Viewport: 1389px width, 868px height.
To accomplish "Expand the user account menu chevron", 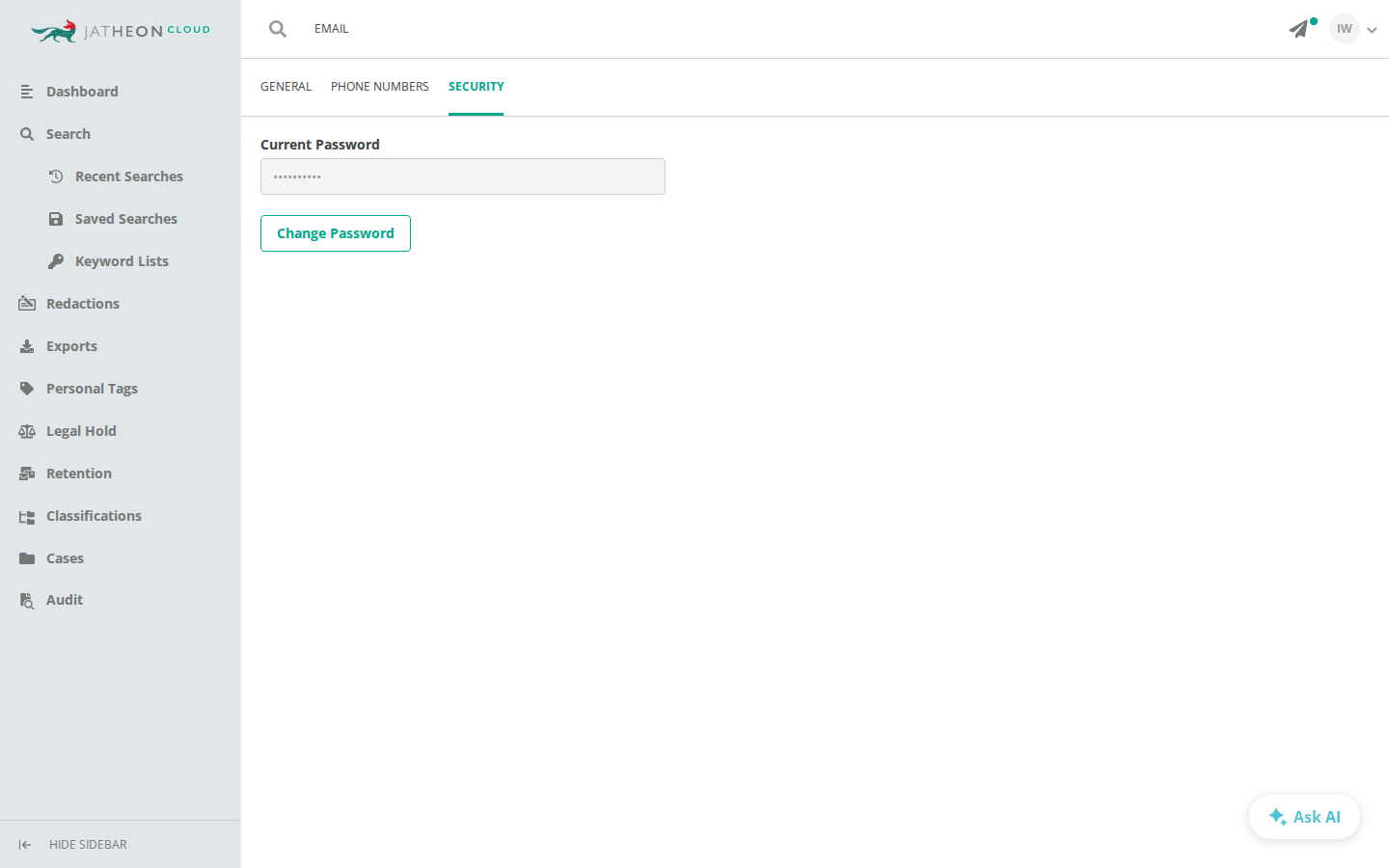I will pyautogui.click(x=1372, y=30).
